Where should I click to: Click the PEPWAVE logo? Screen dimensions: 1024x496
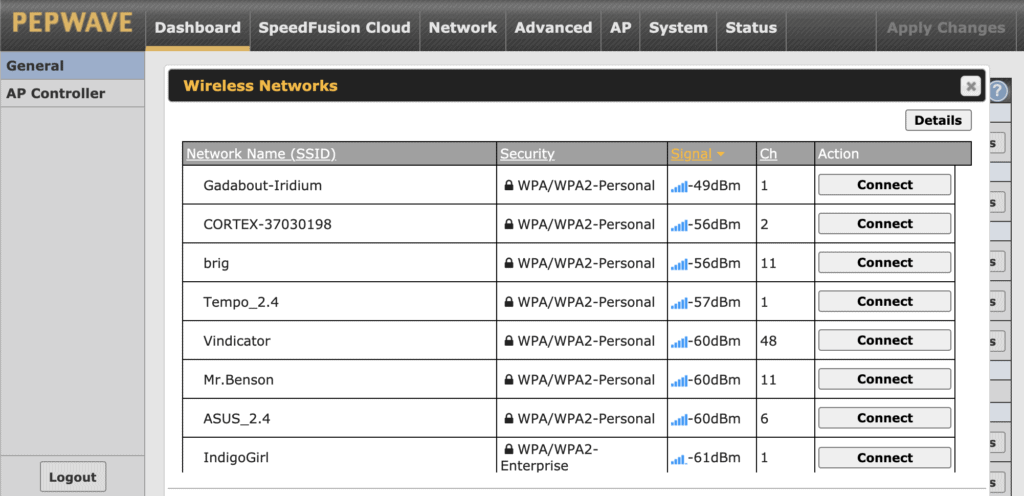coord(72,25)
